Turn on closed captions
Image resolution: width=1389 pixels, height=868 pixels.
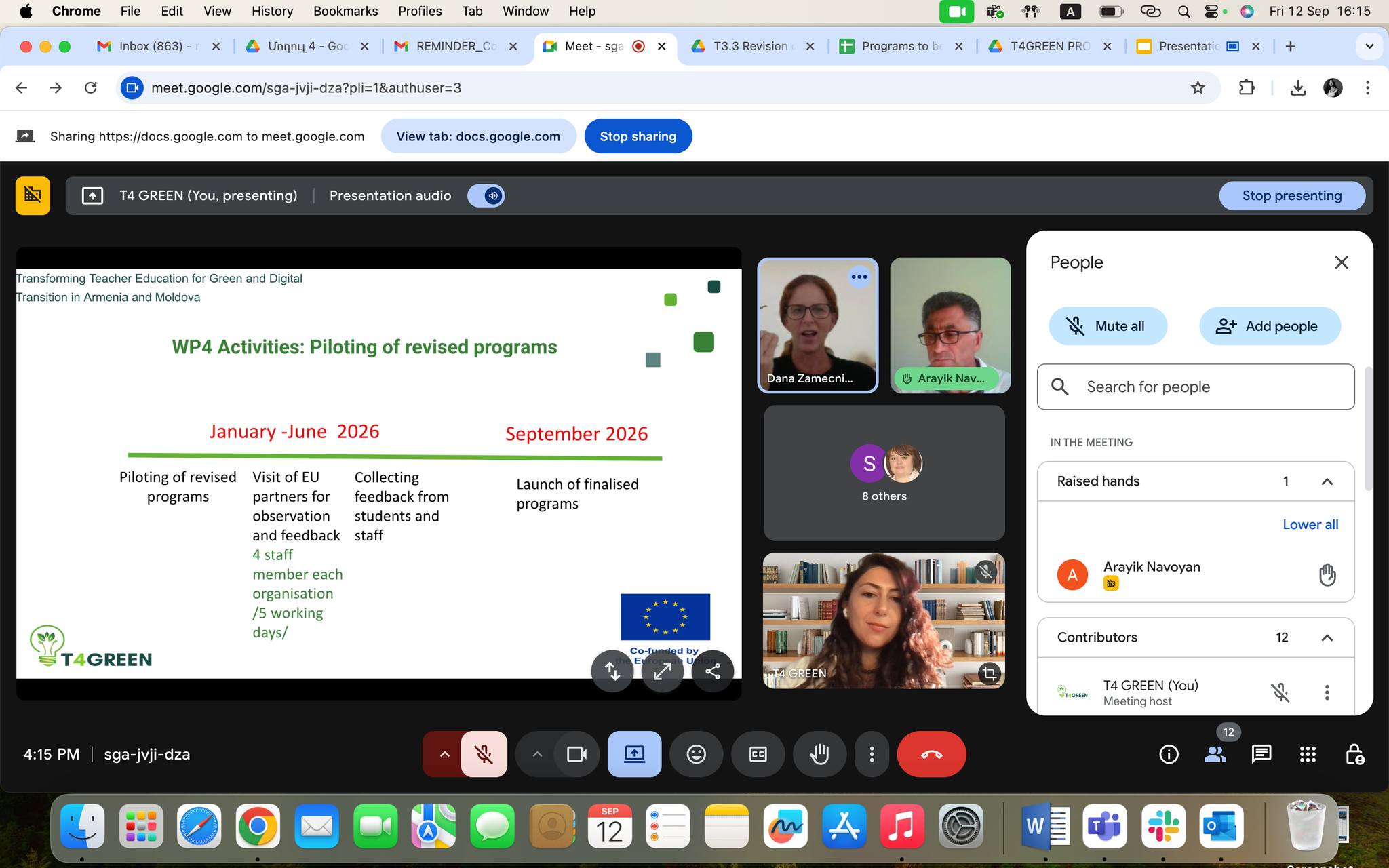tap(758, 754)
